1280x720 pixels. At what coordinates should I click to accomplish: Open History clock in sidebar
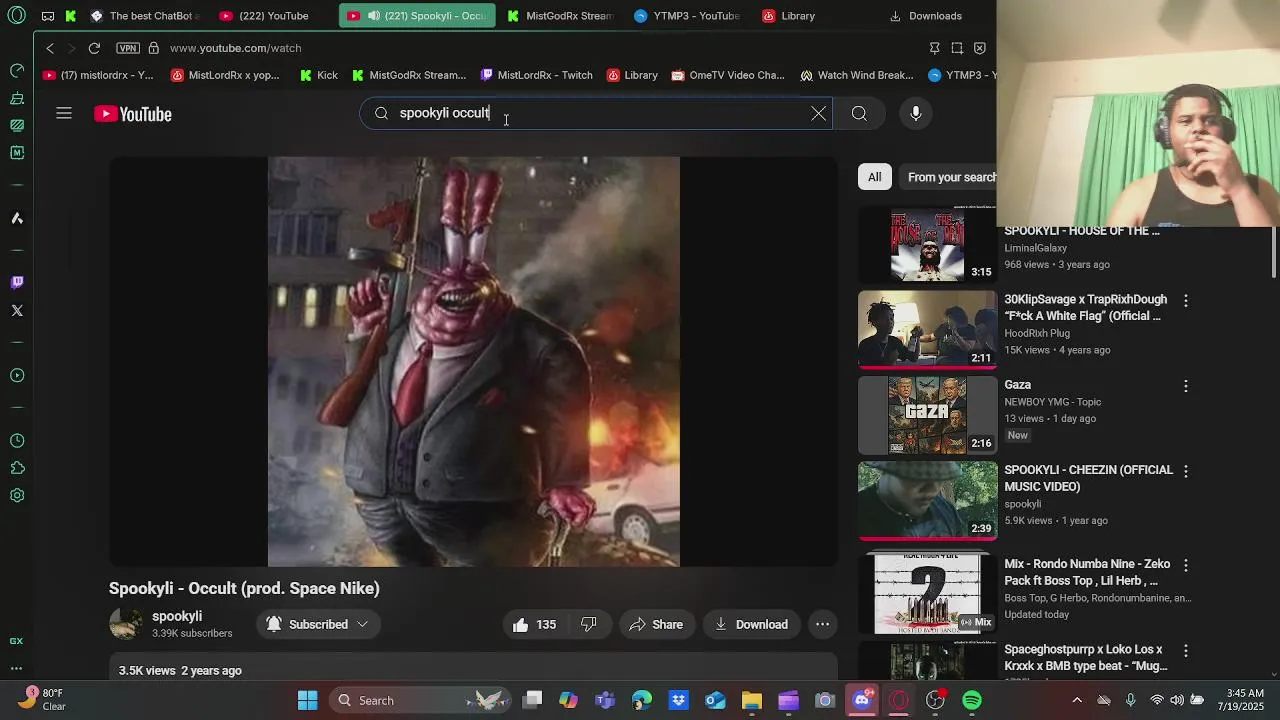17,441
